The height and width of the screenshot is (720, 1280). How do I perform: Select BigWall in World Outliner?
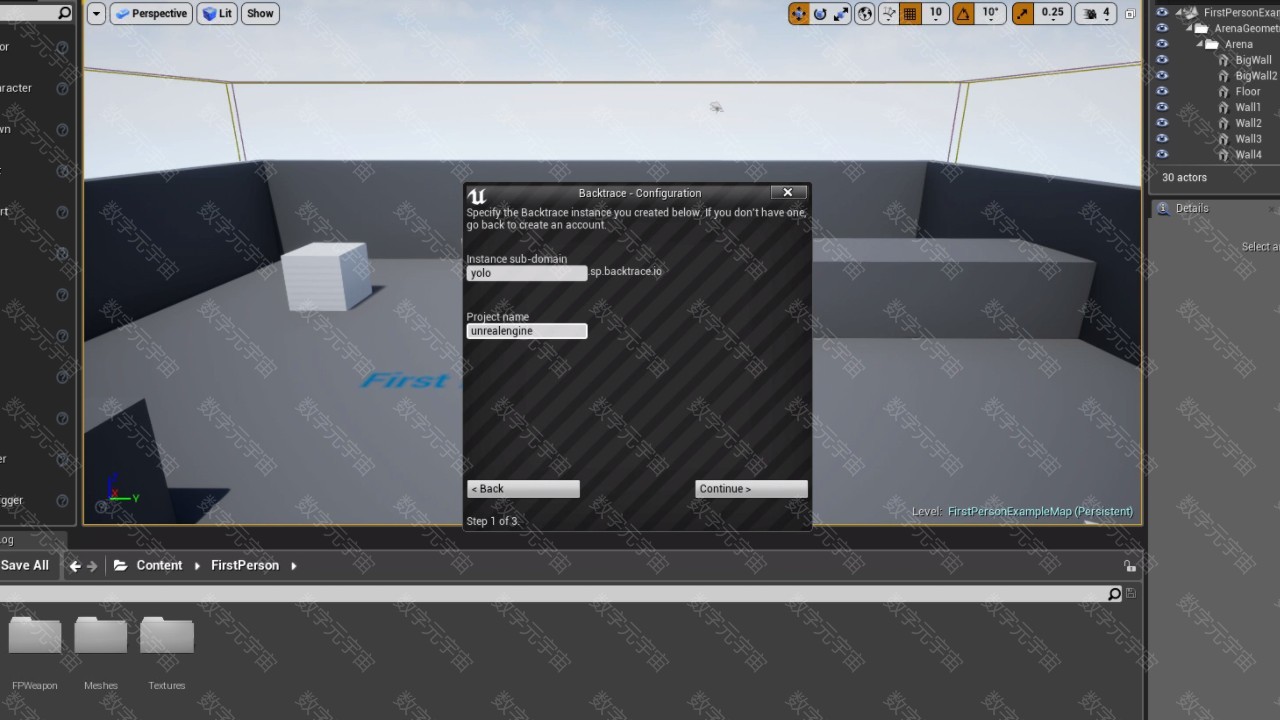(1253, 60)
